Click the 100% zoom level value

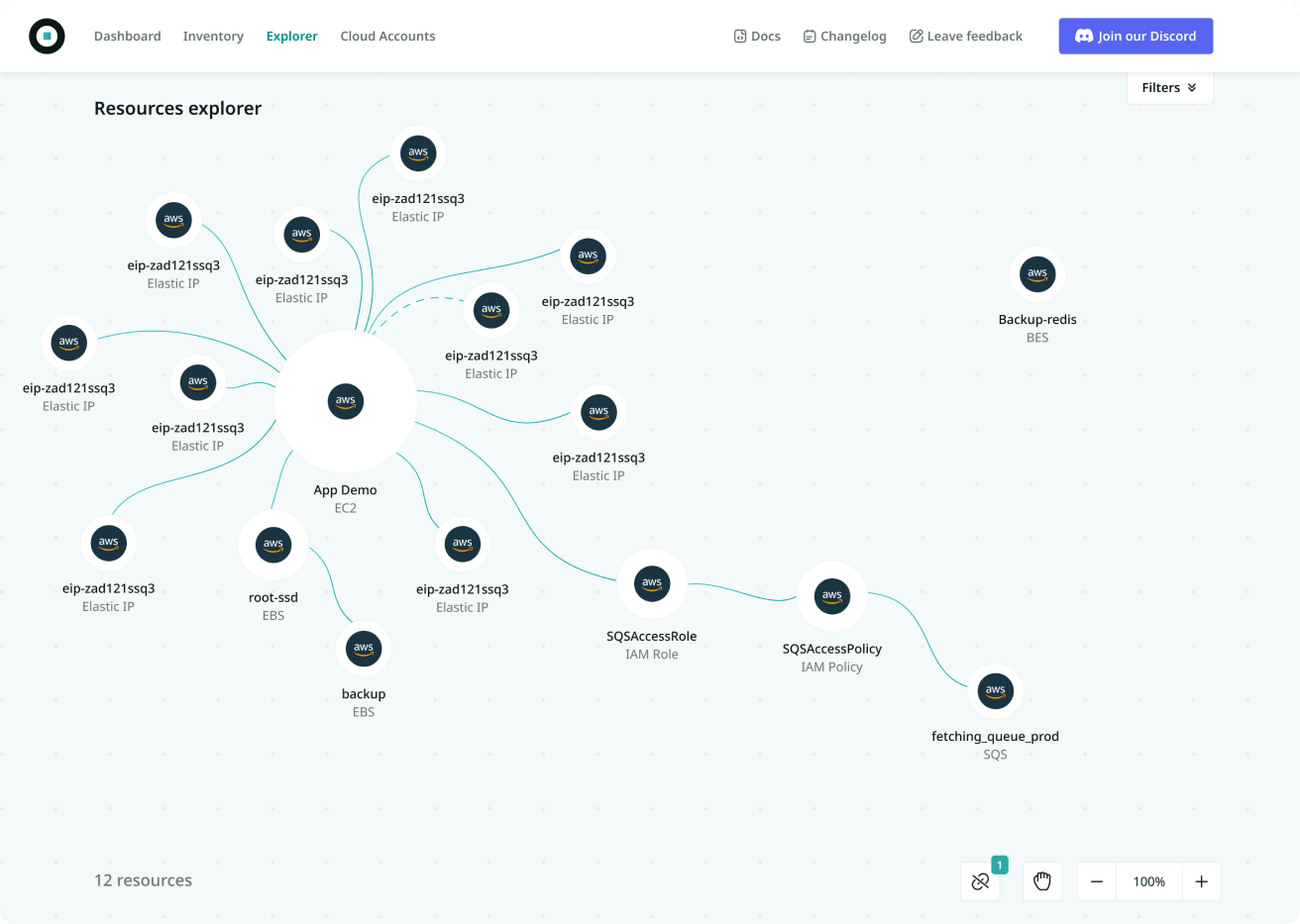[x=1149, y=881]
